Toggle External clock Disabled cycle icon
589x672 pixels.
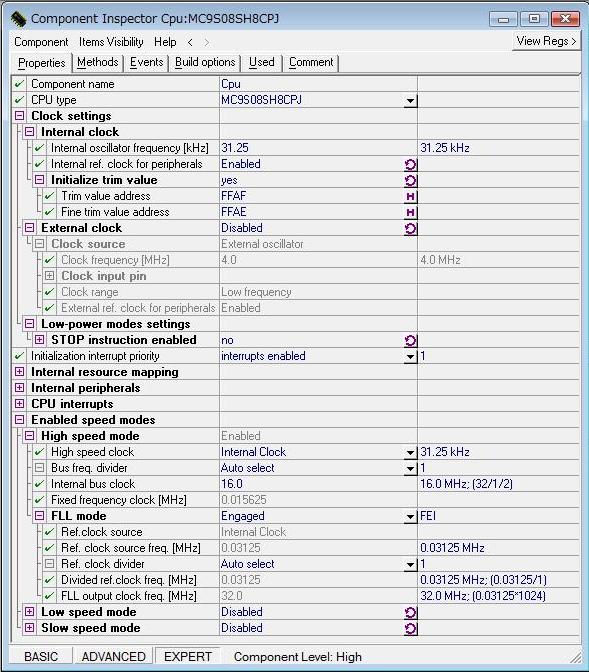pos(410,228)
